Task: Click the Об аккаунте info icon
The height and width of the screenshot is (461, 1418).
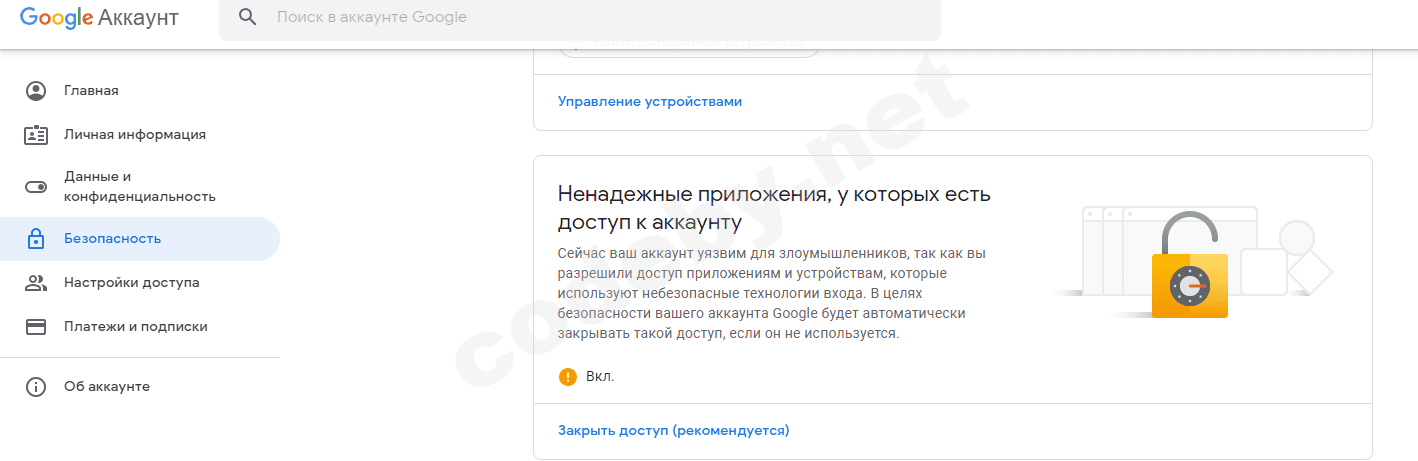Action: (x=36, y=387)
